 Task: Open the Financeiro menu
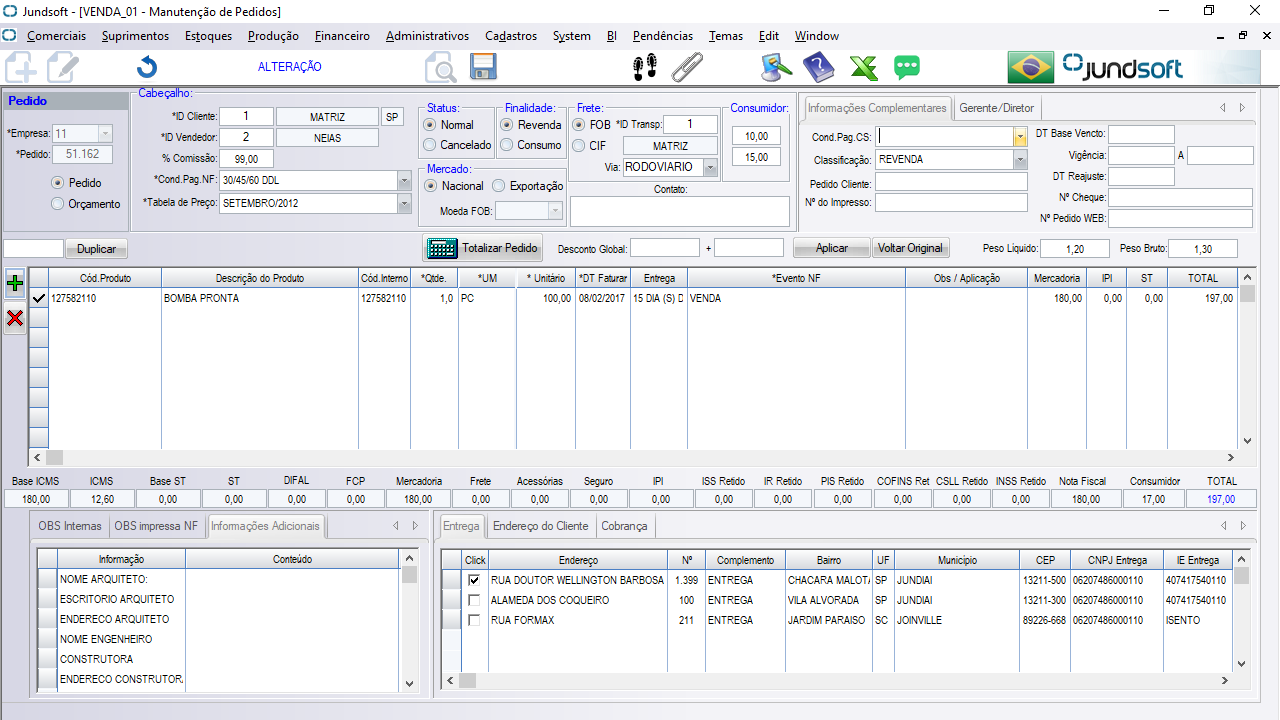click(x=342, y=36)
